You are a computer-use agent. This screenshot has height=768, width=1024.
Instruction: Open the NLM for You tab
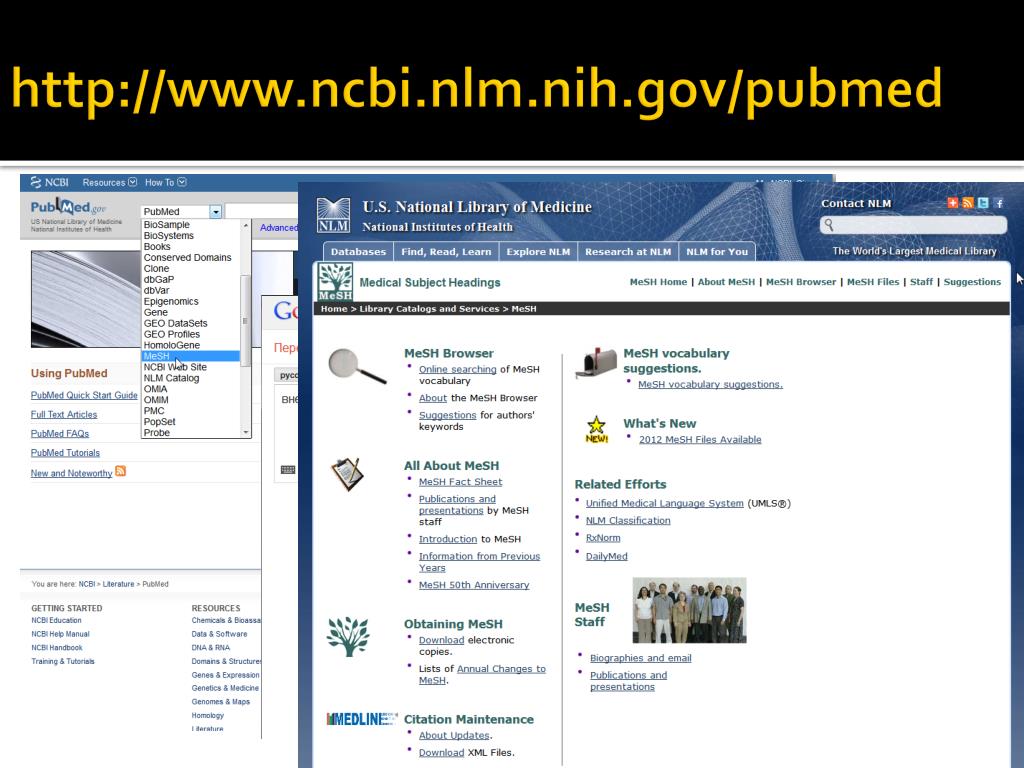[x=717, y=252]
